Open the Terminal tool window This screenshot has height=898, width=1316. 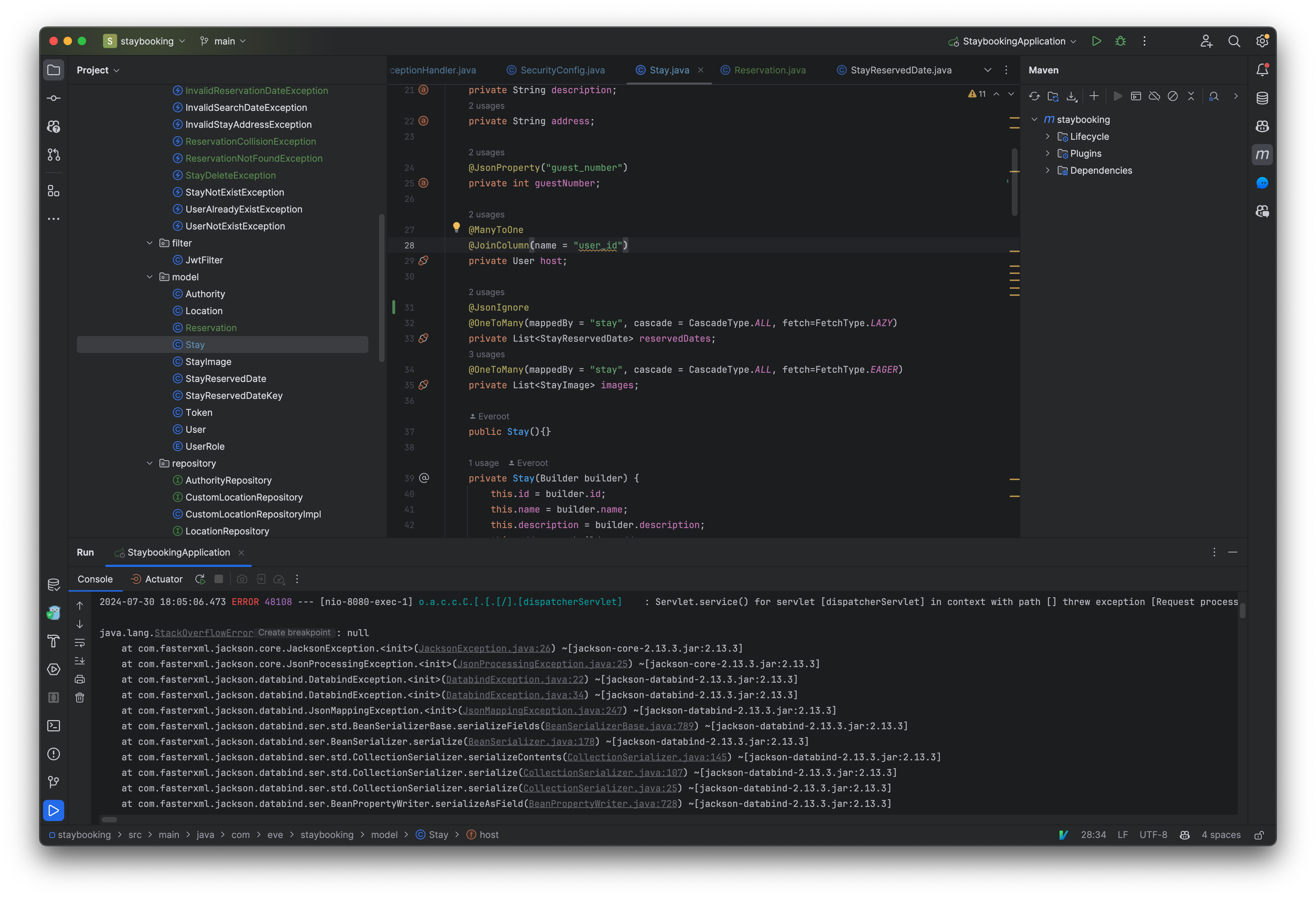pyautogui.click(x=53, y=726)
